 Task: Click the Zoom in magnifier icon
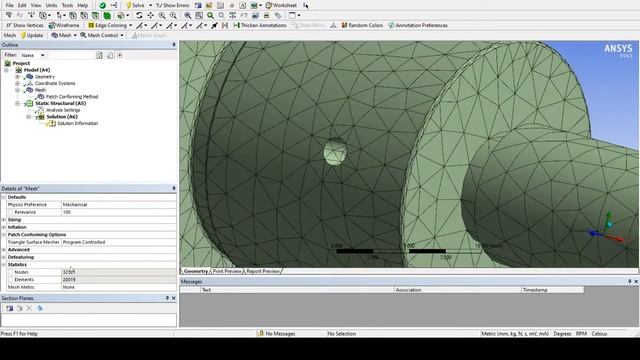[x=162, y=16]
